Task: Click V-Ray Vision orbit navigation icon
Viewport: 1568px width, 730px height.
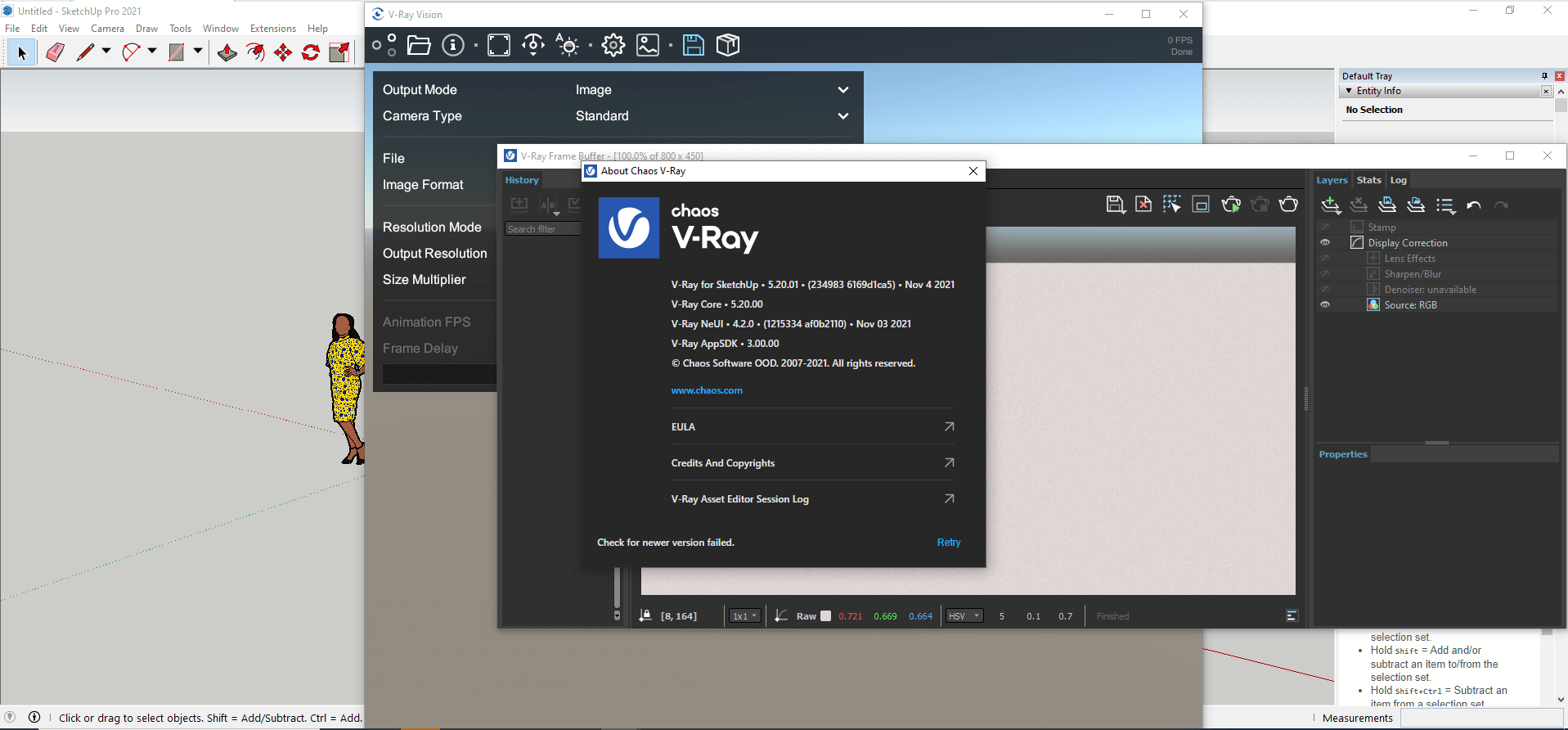Action: 533,45
